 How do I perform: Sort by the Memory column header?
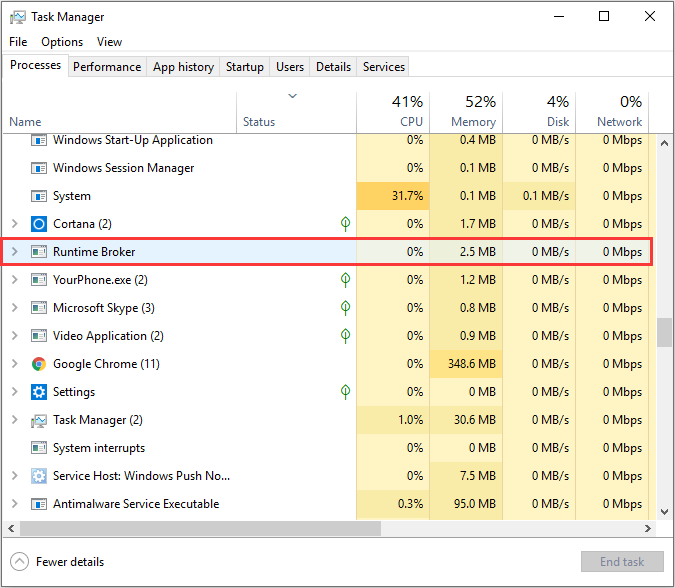tap(466, 112)
